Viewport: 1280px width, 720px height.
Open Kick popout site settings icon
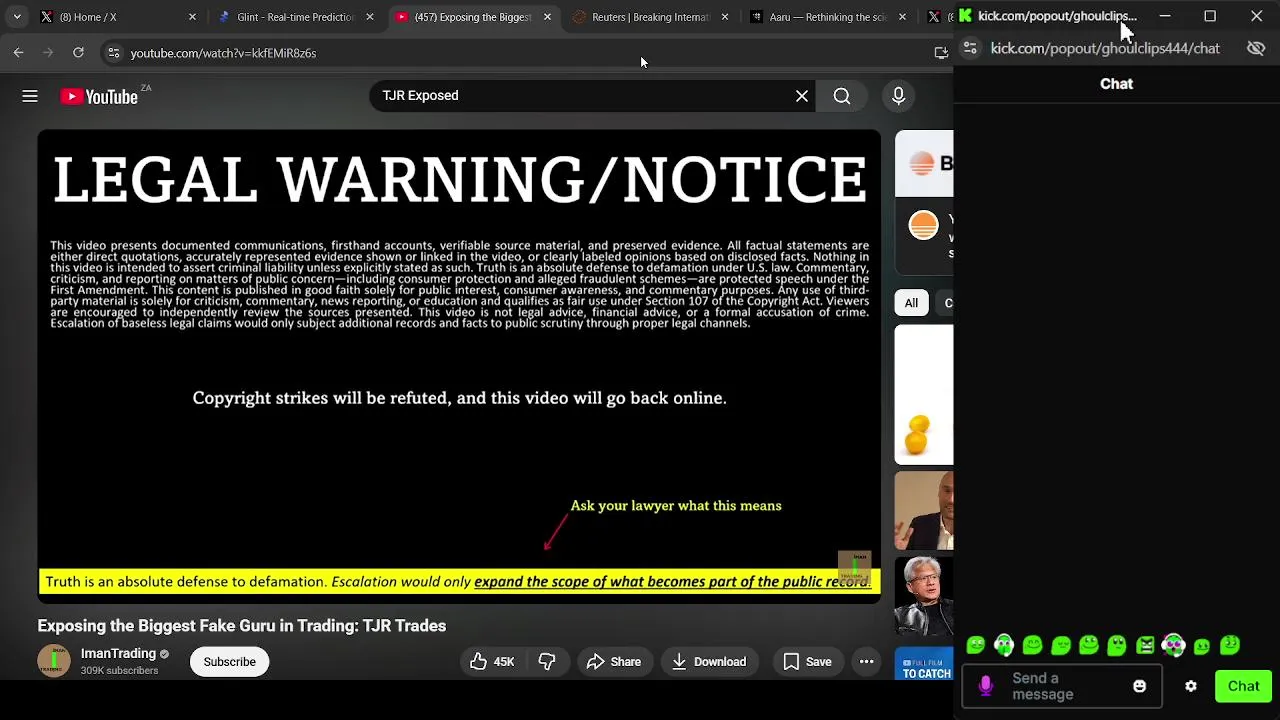coord(970,48)
